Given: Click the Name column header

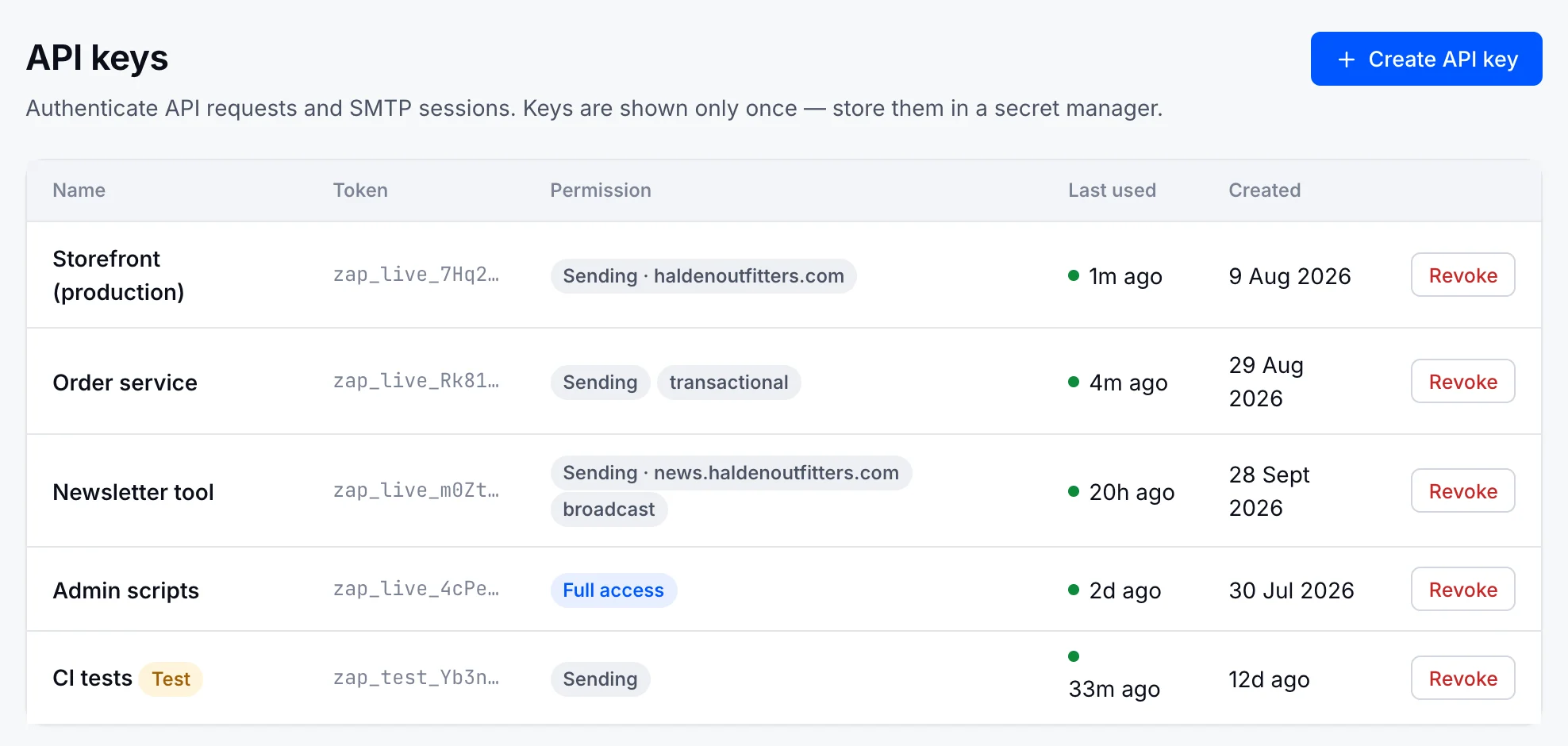Looking at the screenshot, I should click(79, 190).
